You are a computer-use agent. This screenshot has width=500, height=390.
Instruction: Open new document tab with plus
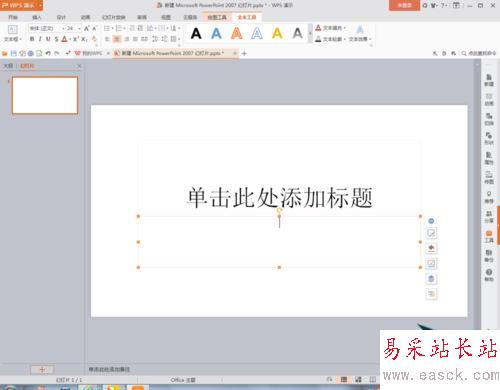point(244,53)
